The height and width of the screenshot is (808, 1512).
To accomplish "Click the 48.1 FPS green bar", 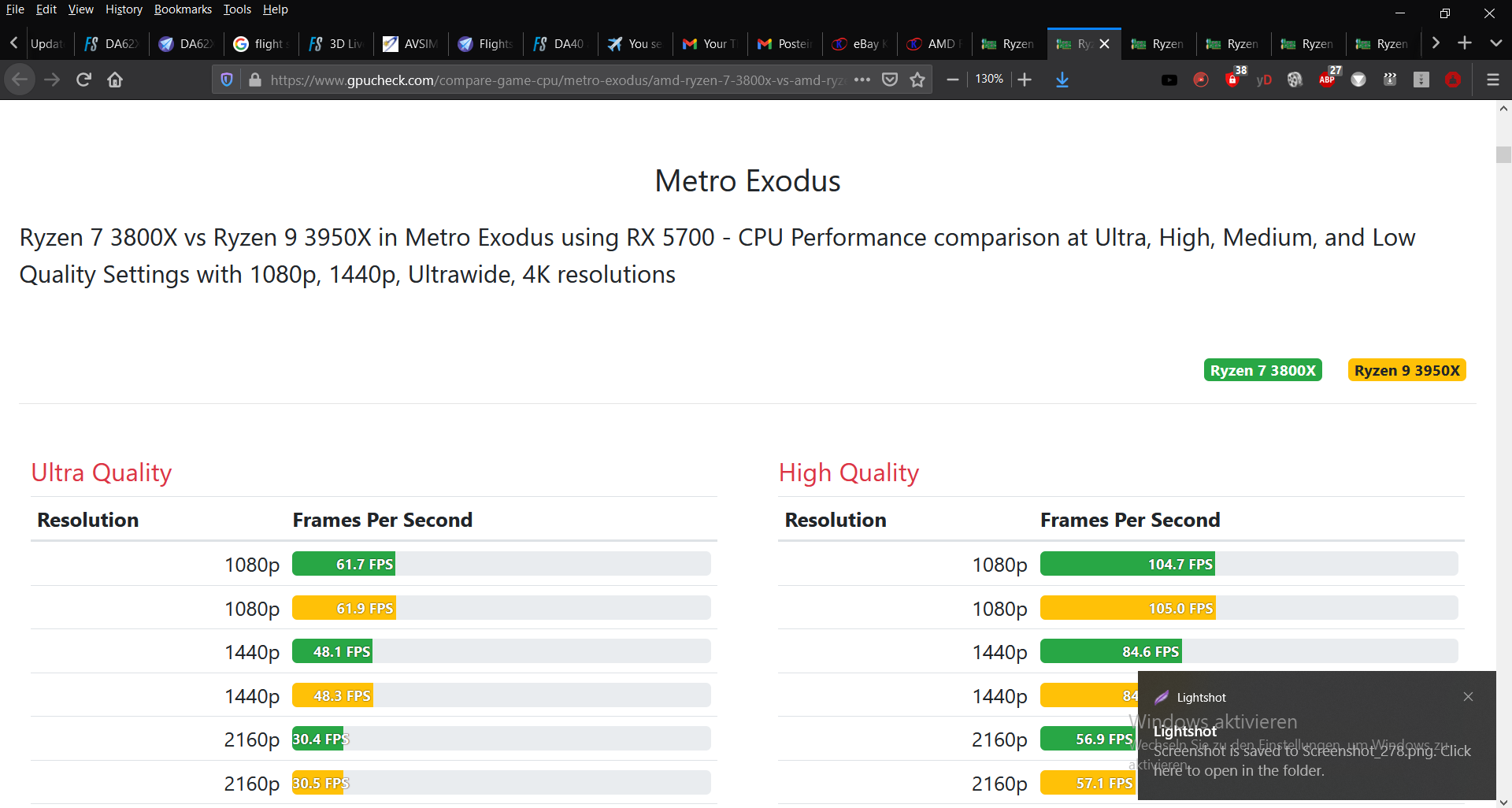I will [332, 651].
